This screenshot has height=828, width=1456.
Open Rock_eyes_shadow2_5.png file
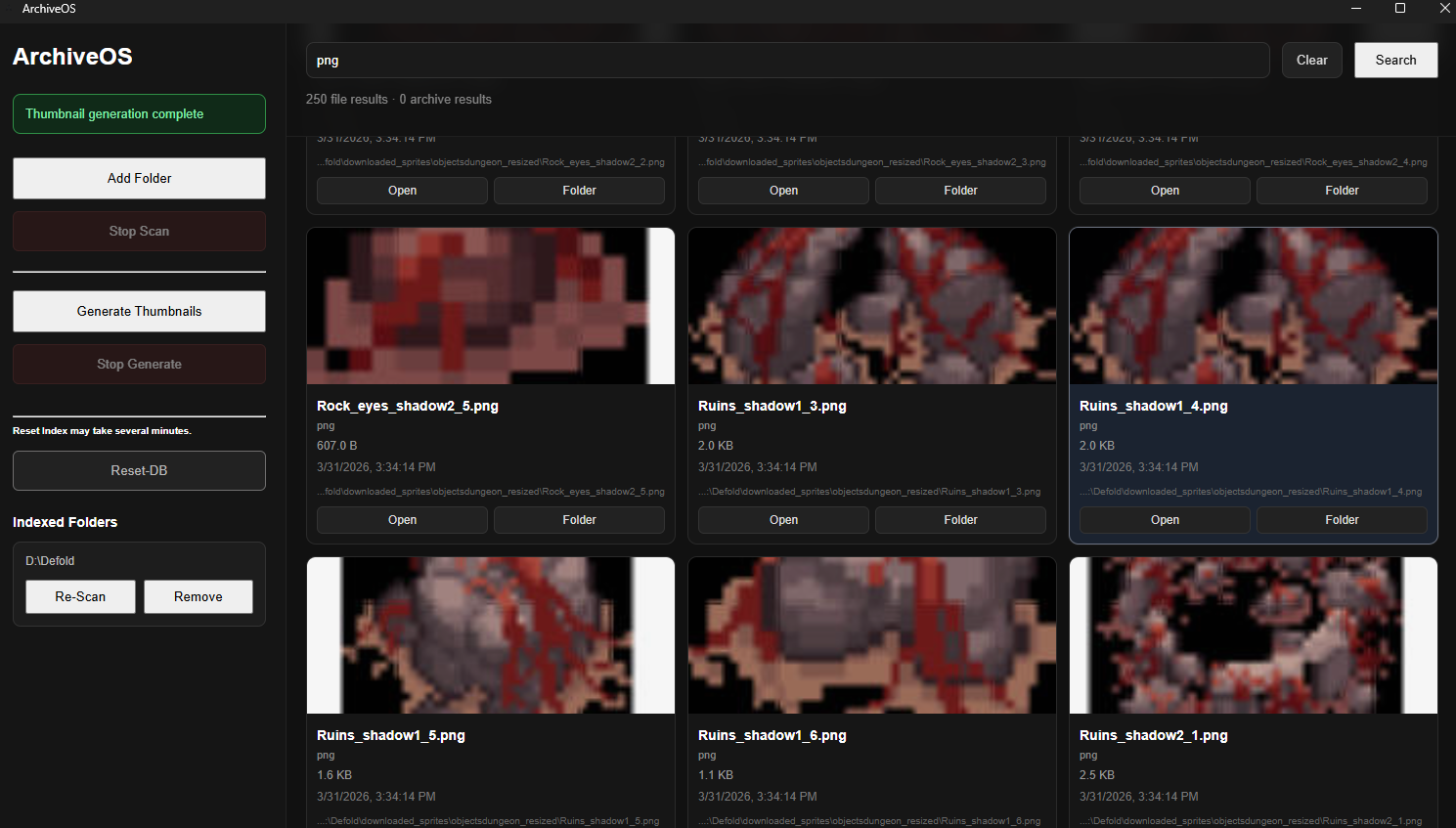coord(402,520)
